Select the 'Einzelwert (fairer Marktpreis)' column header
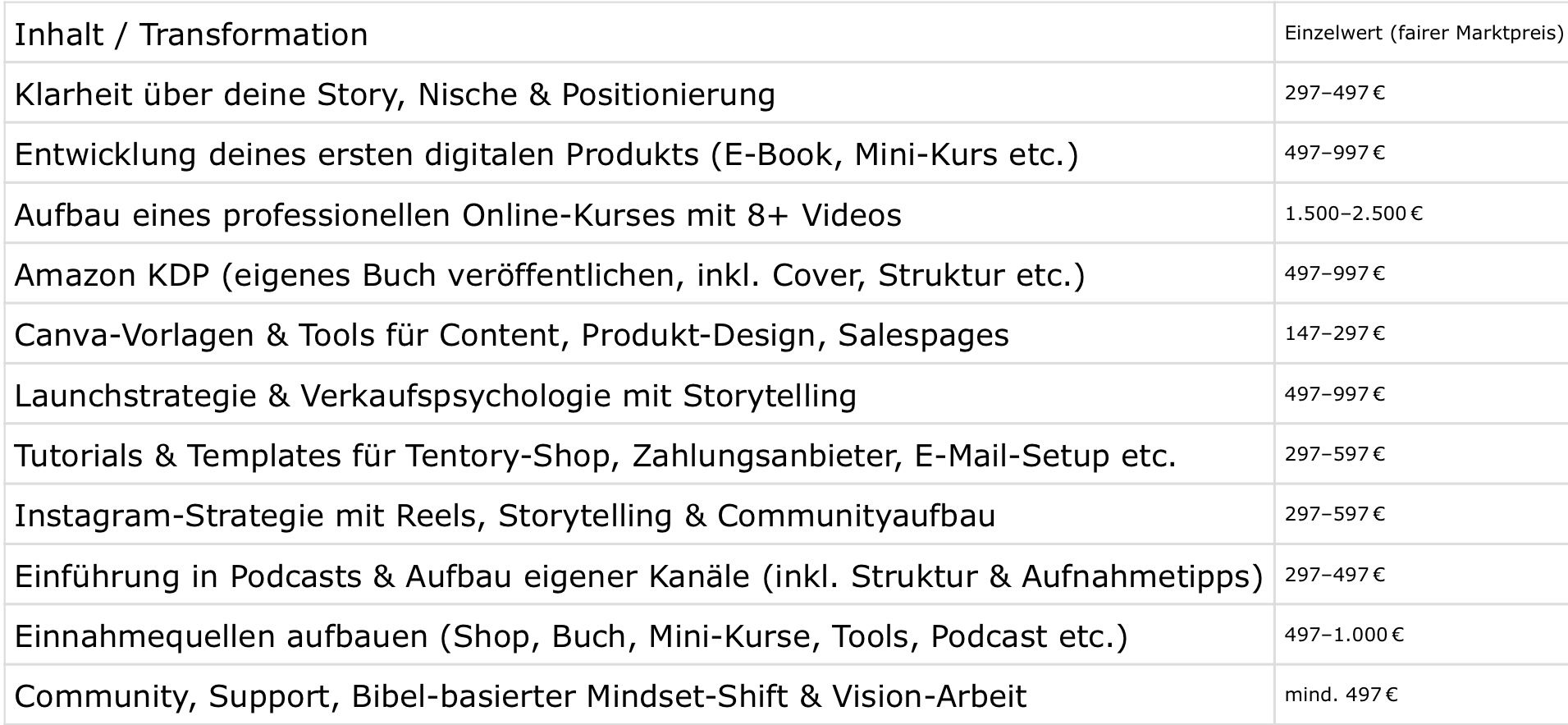This screenshot has height=725, width=1568. (x=1422, y=33)
